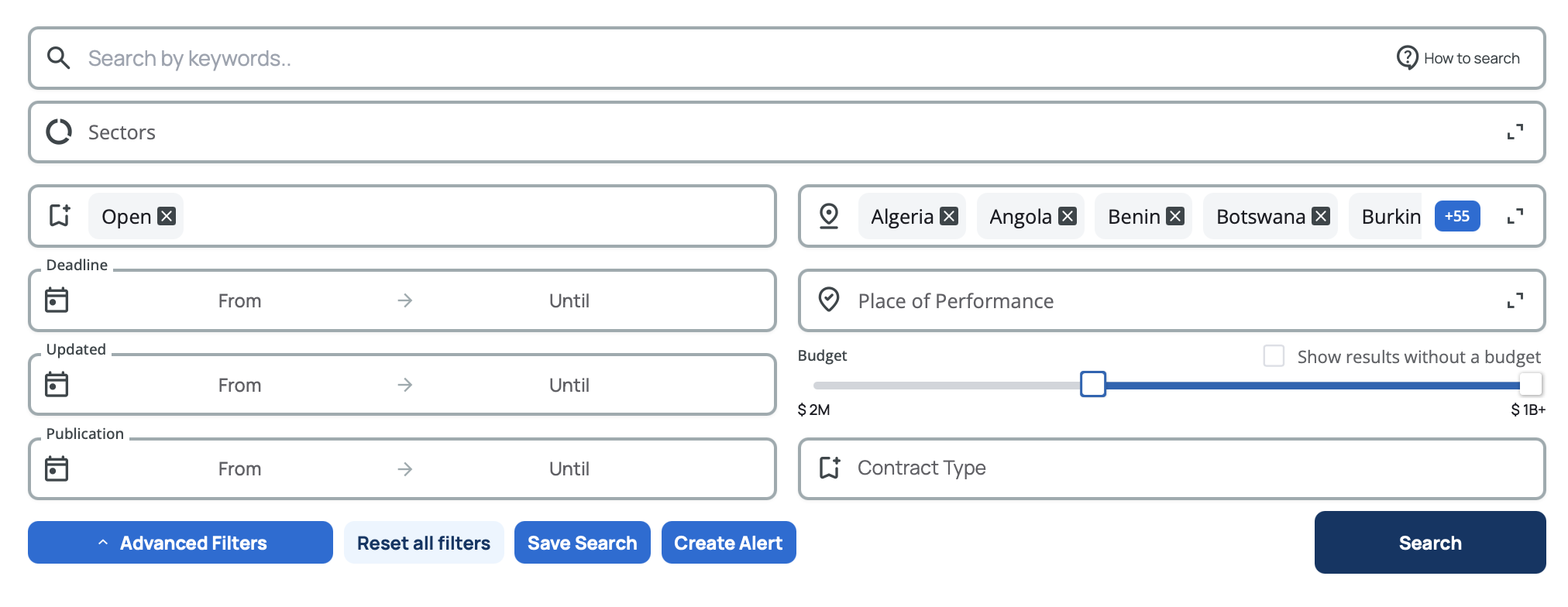Click the Place of Performance pin icon
This screenshot has height=607, width=1568.
click(829, 300)
